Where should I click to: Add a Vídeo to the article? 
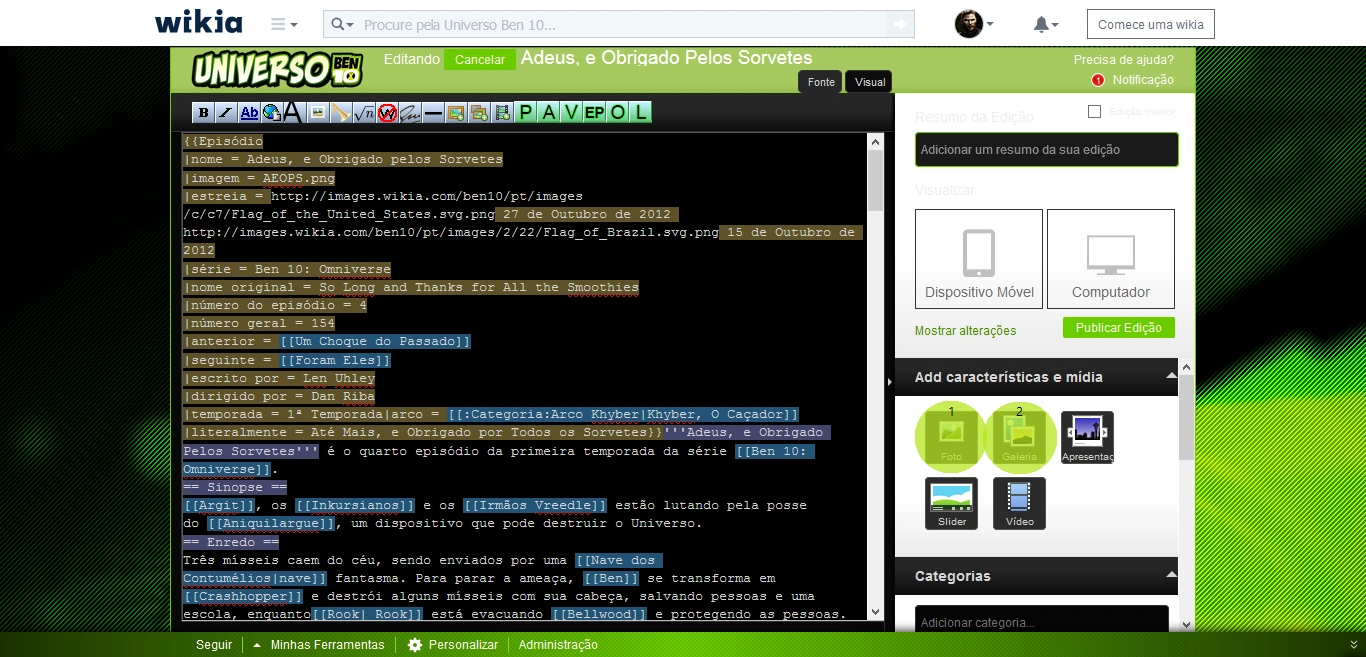[x=1019, y=503]
